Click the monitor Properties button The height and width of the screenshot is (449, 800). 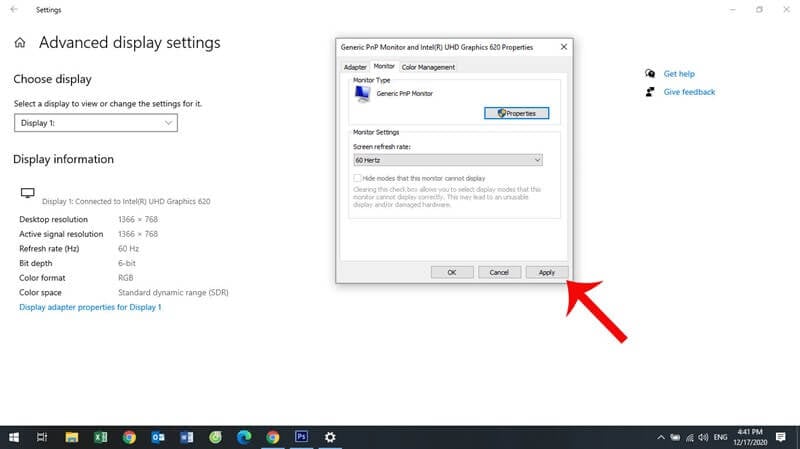coord(516,113)
